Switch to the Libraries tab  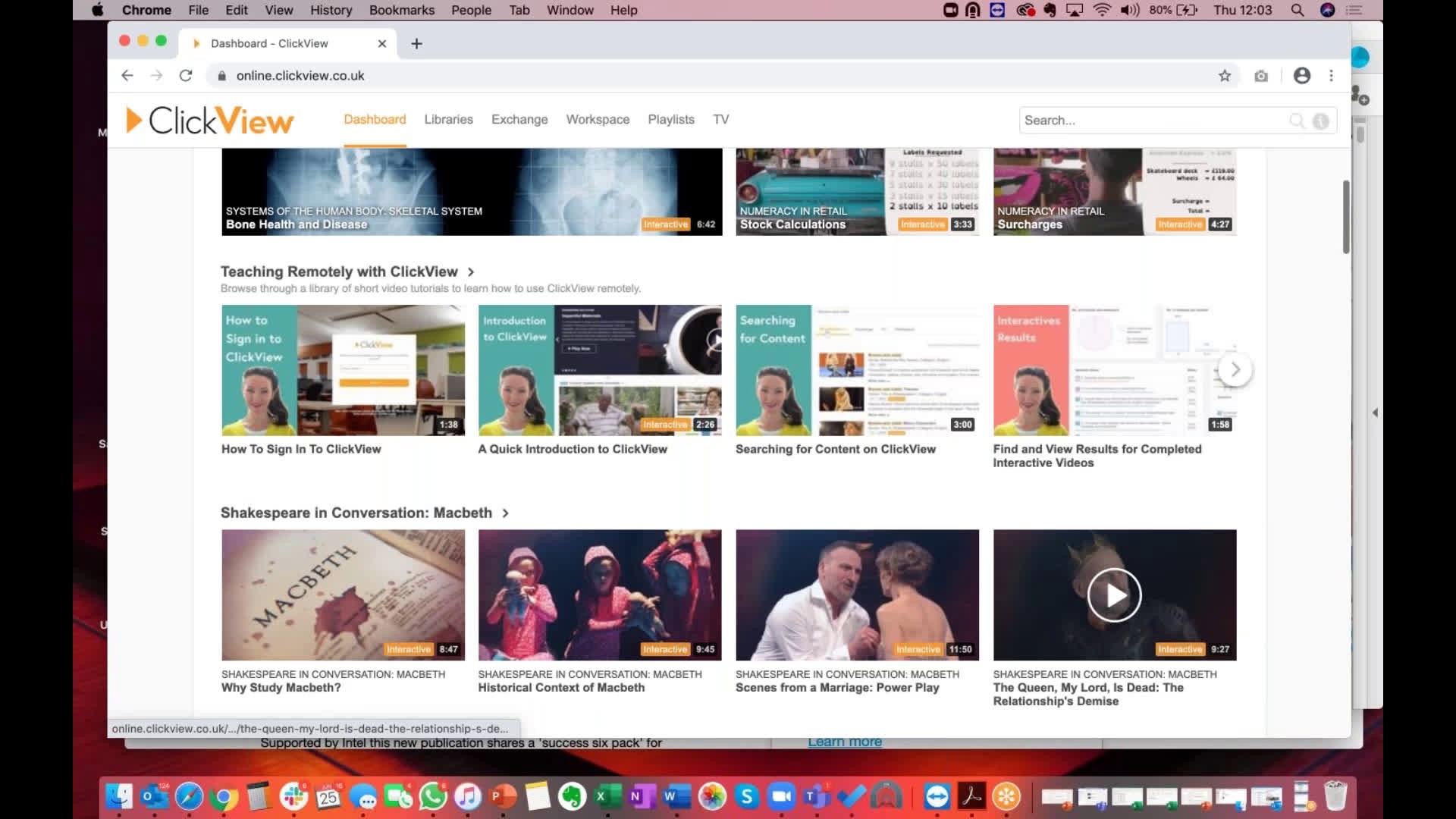448,119
